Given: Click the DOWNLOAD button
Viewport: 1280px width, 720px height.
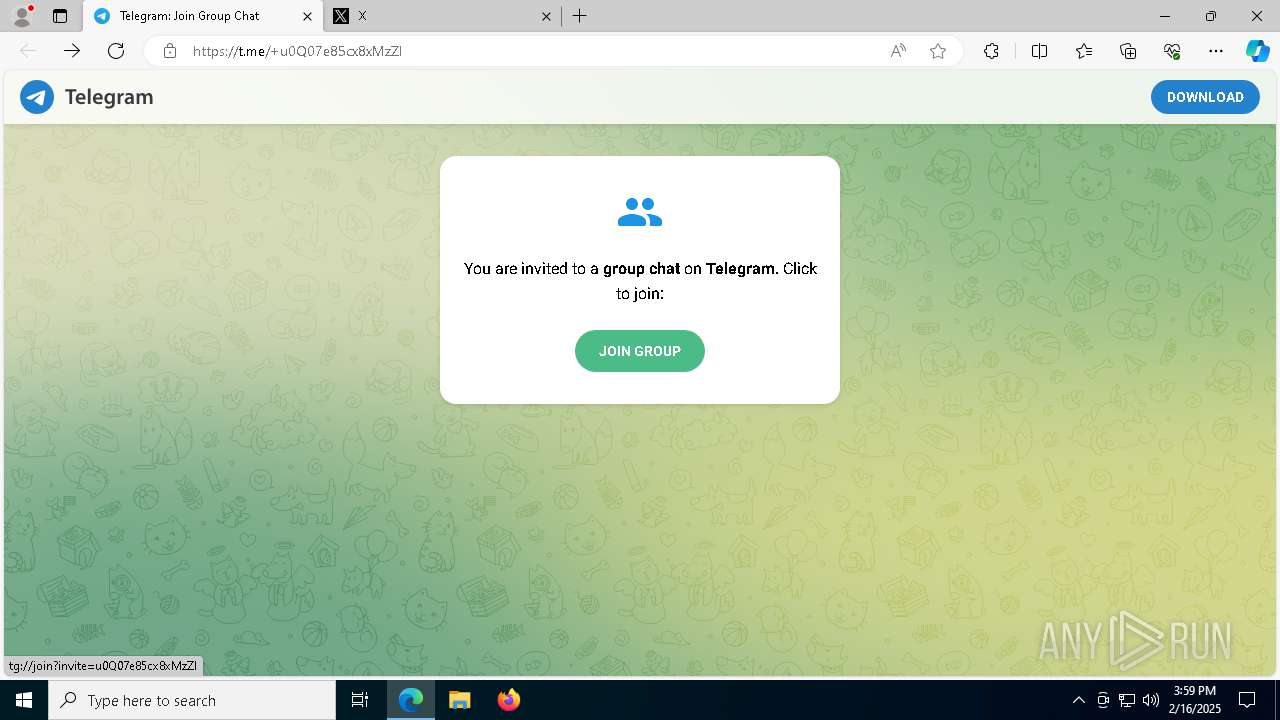Looking at the screenshot, I should pos(1205,97).
